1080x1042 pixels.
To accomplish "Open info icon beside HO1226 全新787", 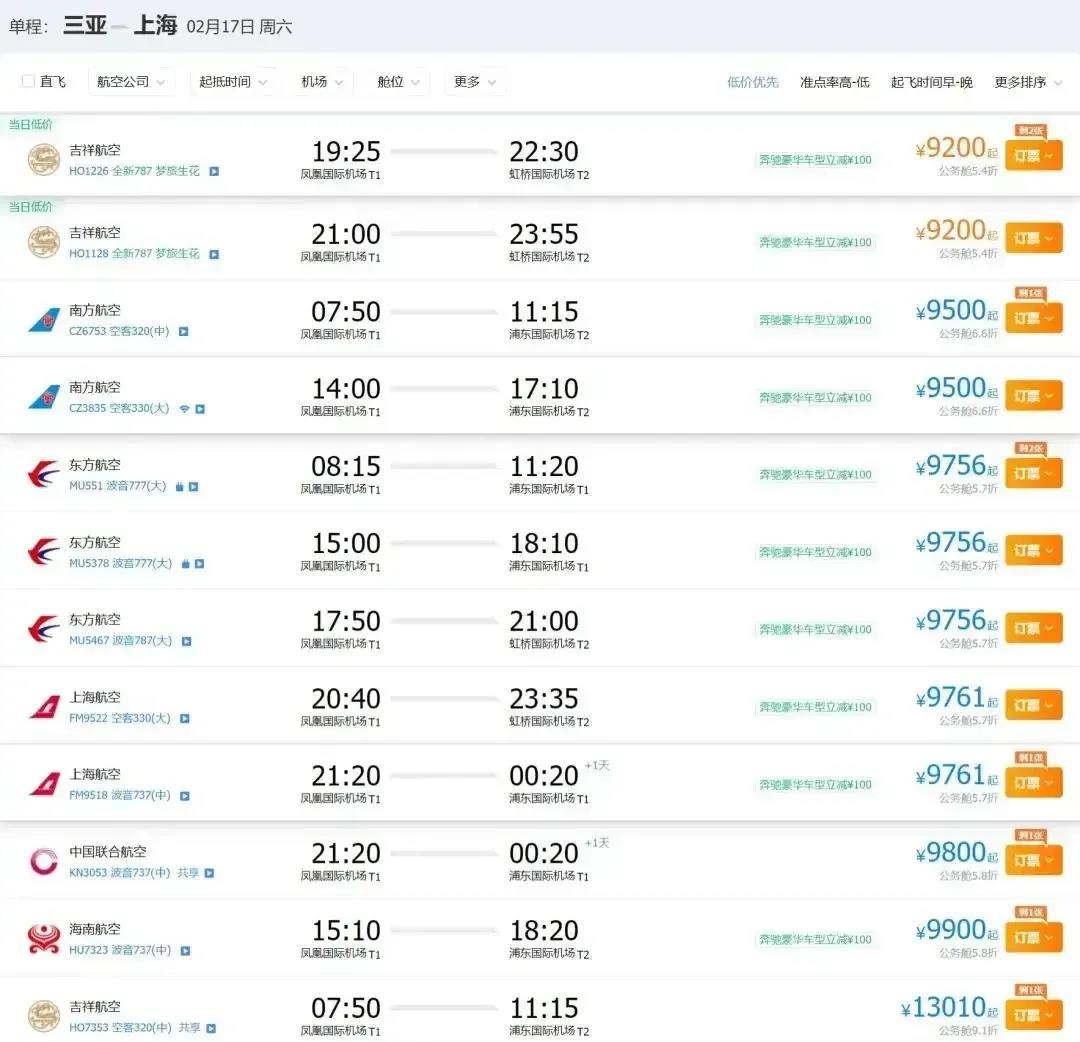I will pyautogui.click(x=214, y=171).
